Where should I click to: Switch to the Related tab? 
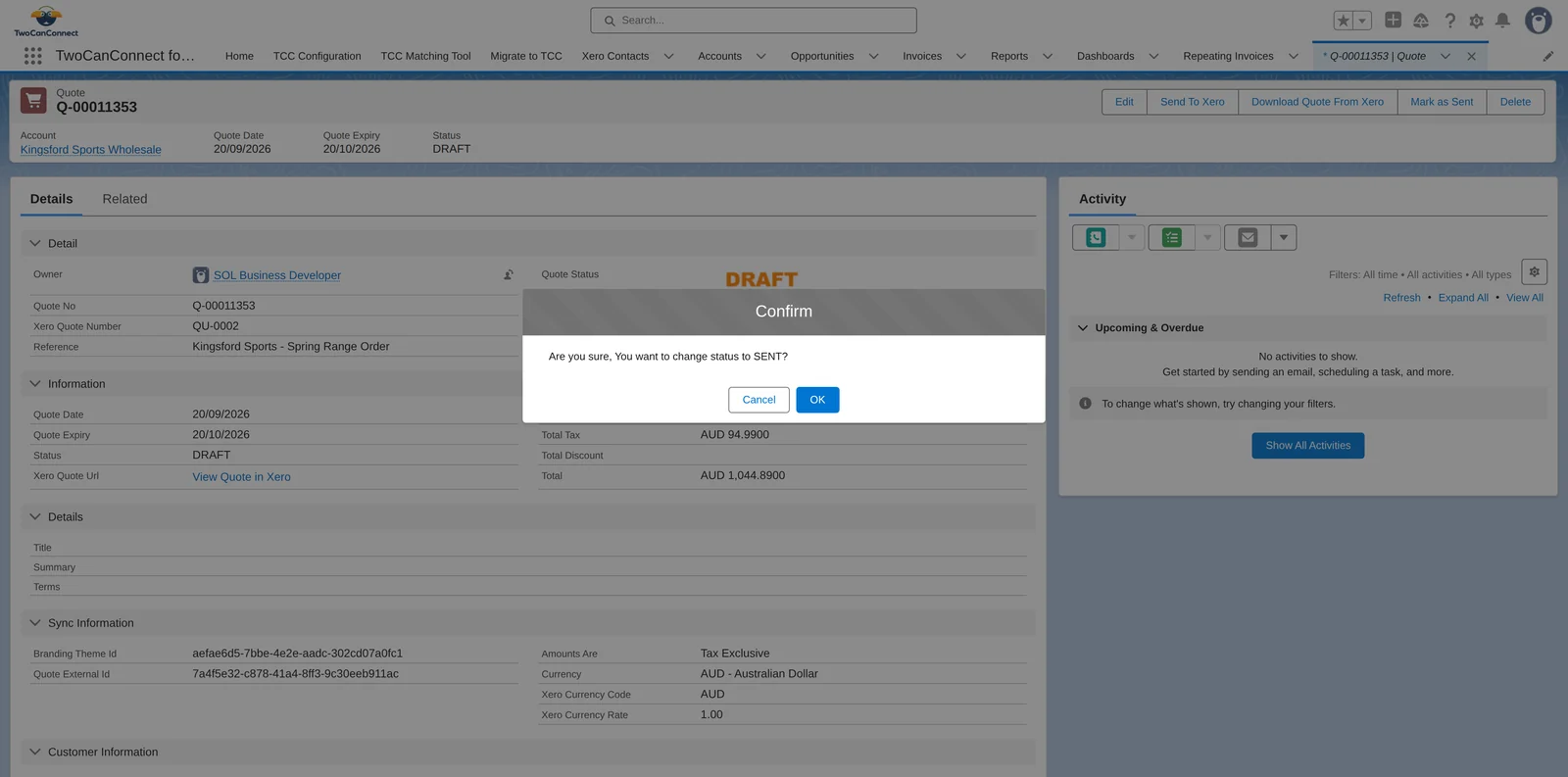tap(124, 199)
